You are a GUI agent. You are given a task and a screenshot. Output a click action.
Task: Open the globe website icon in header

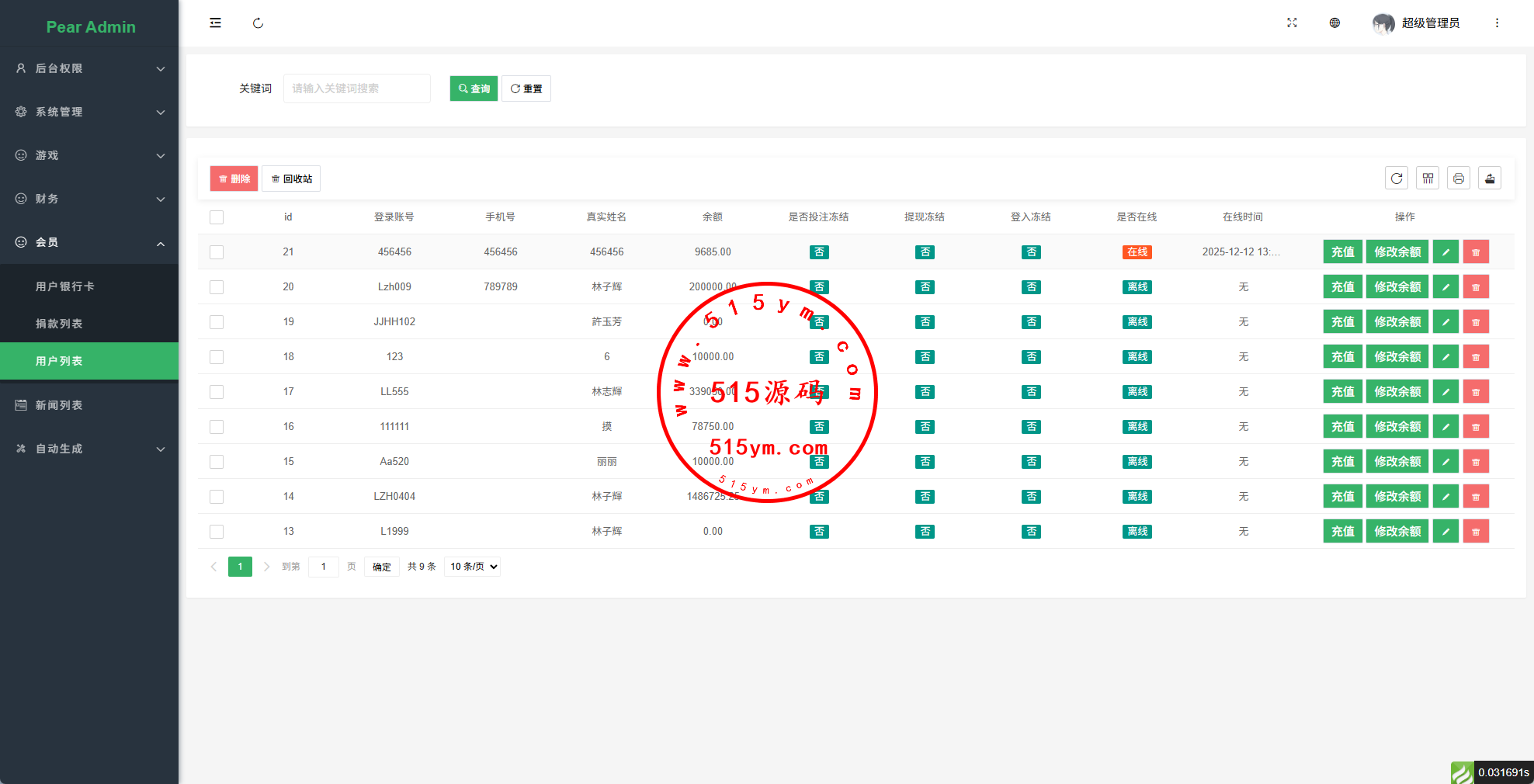1334,23
